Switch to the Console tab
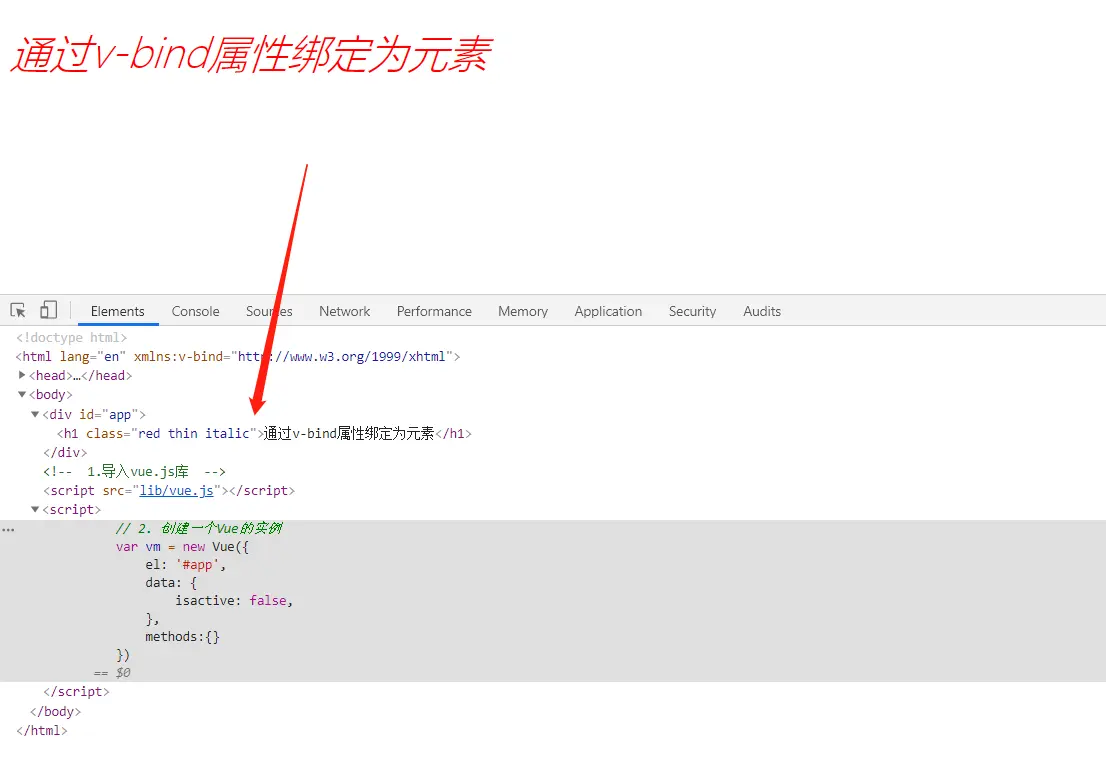This screenshot has width=1106, height=766. [195, 311]
